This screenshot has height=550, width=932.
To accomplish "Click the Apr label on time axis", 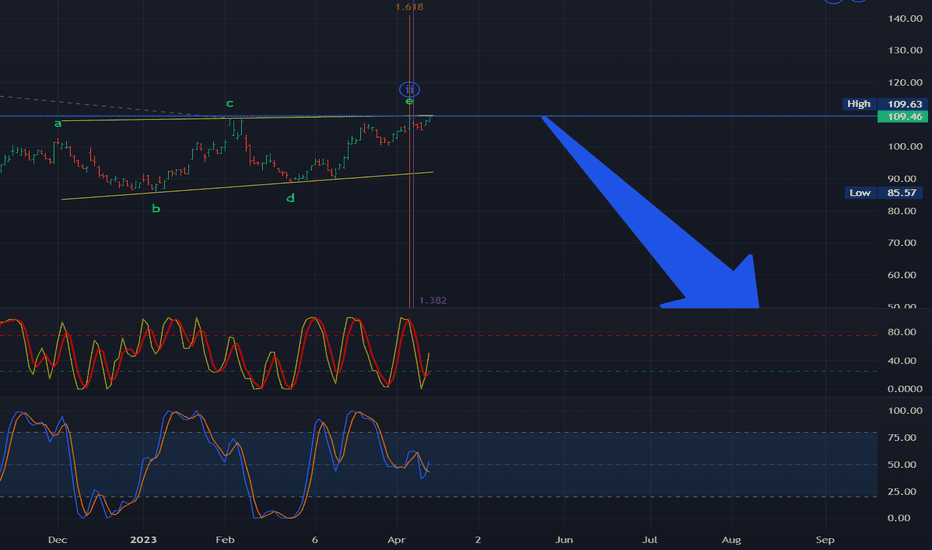I will point(396,540).
